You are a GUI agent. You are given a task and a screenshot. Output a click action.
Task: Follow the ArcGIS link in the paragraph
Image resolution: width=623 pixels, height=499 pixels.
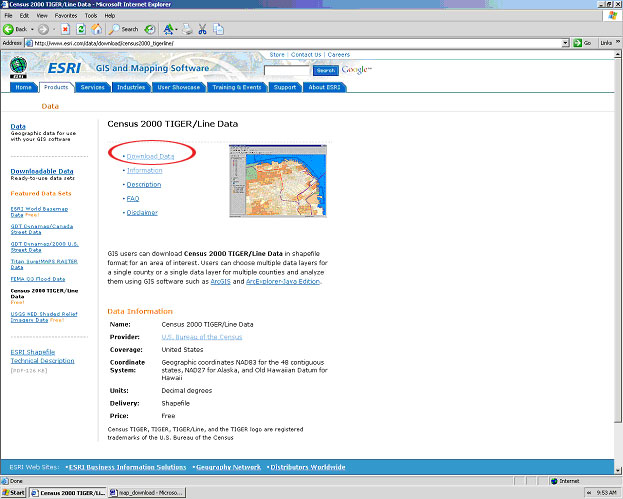[221, 281]
